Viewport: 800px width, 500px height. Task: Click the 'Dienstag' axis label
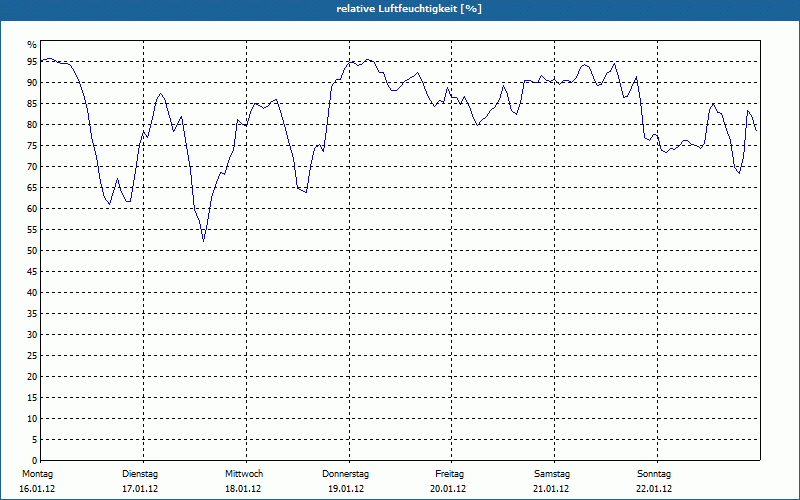(140, 474)
